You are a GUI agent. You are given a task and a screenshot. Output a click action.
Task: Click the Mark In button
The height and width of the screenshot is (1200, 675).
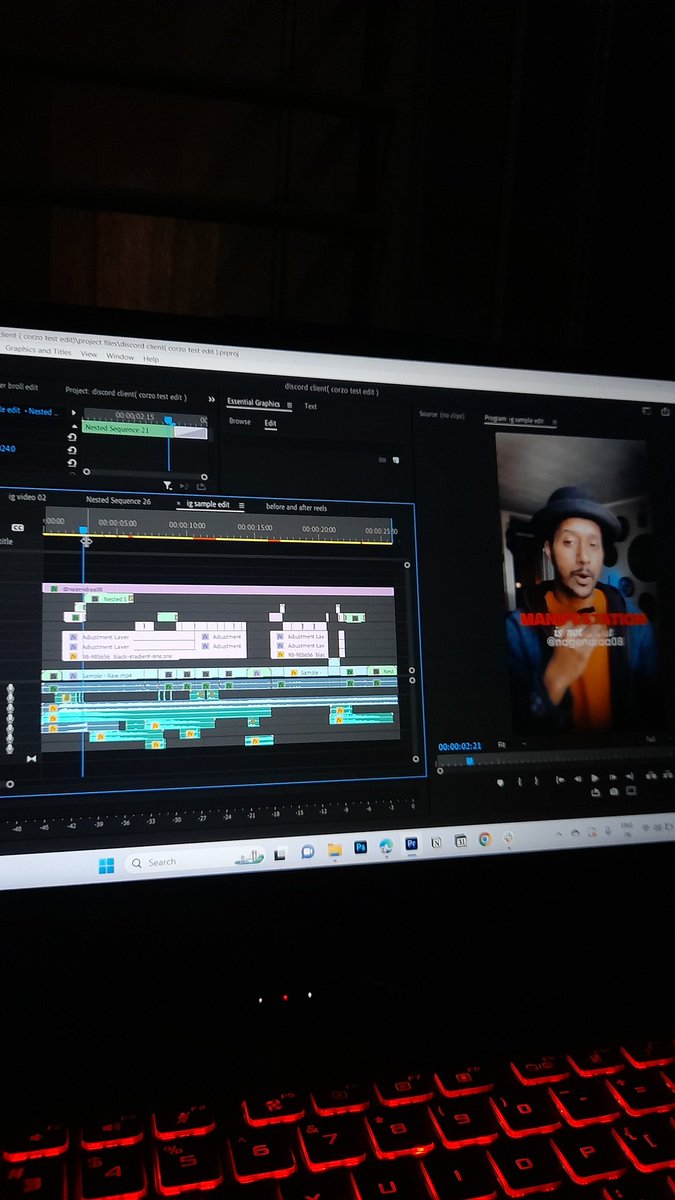click(x=520, y=782)
